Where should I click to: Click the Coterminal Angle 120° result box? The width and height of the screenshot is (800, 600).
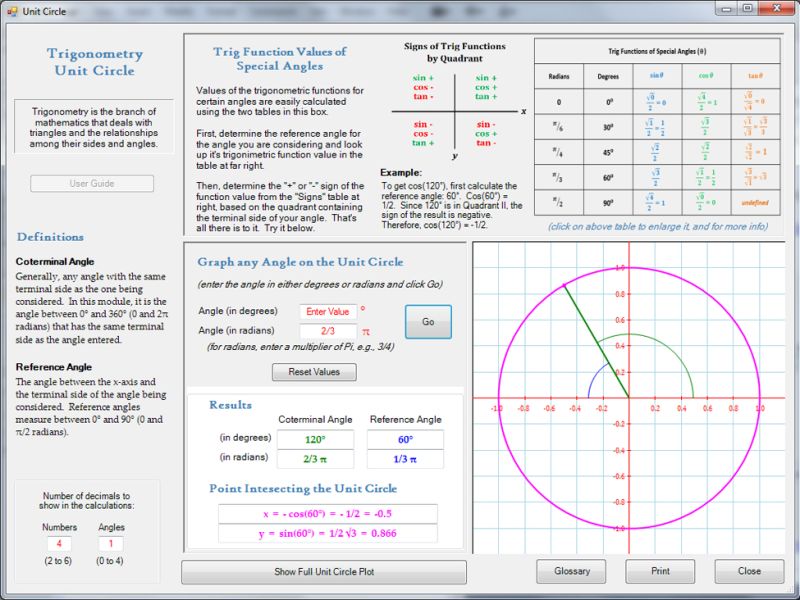coord(317,440)
